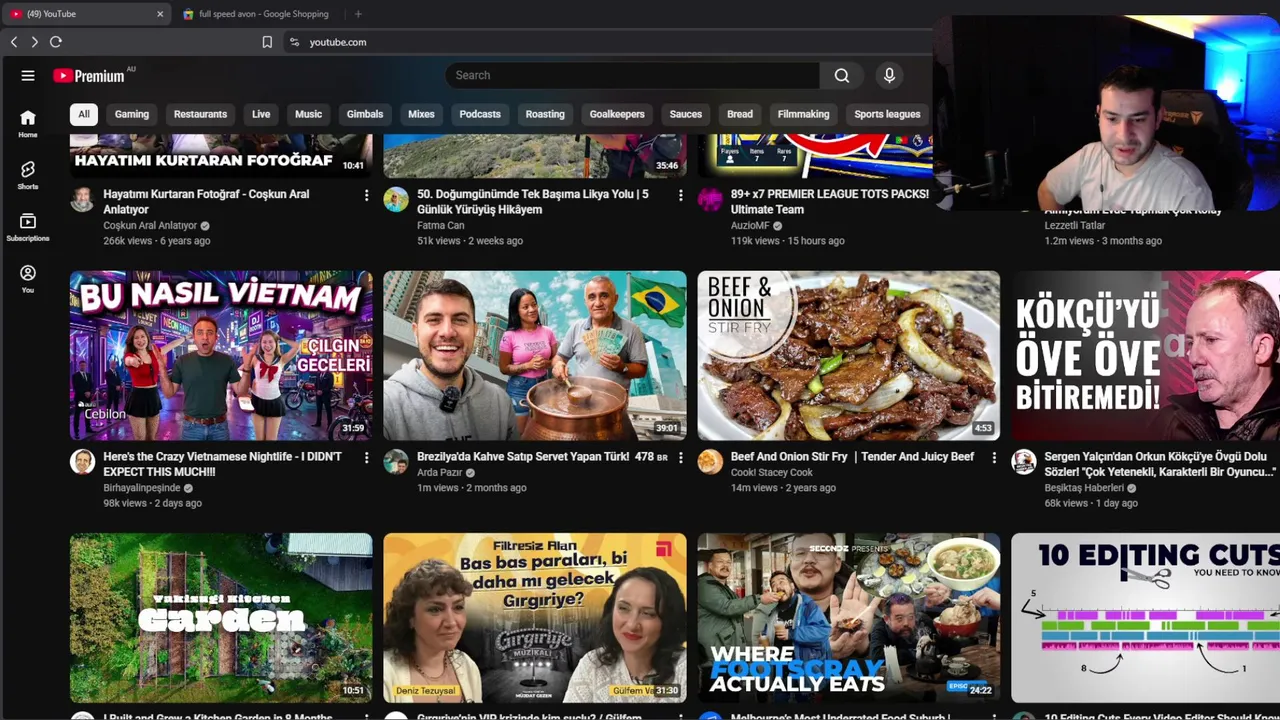This screenshot has height=720, width=1280.
Task: Select the All filter chip
Action: 84,114
